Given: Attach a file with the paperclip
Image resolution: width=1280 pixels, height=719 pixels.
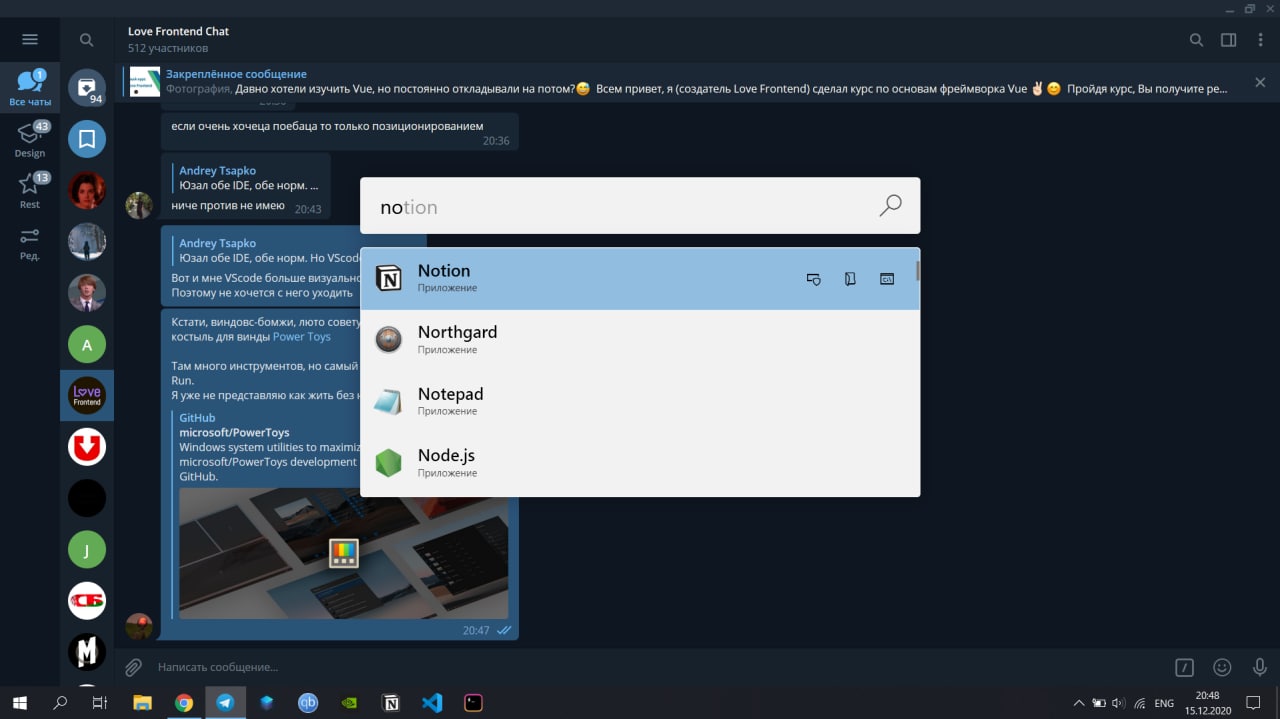Looking at the screenshot, I should [133, 667].
